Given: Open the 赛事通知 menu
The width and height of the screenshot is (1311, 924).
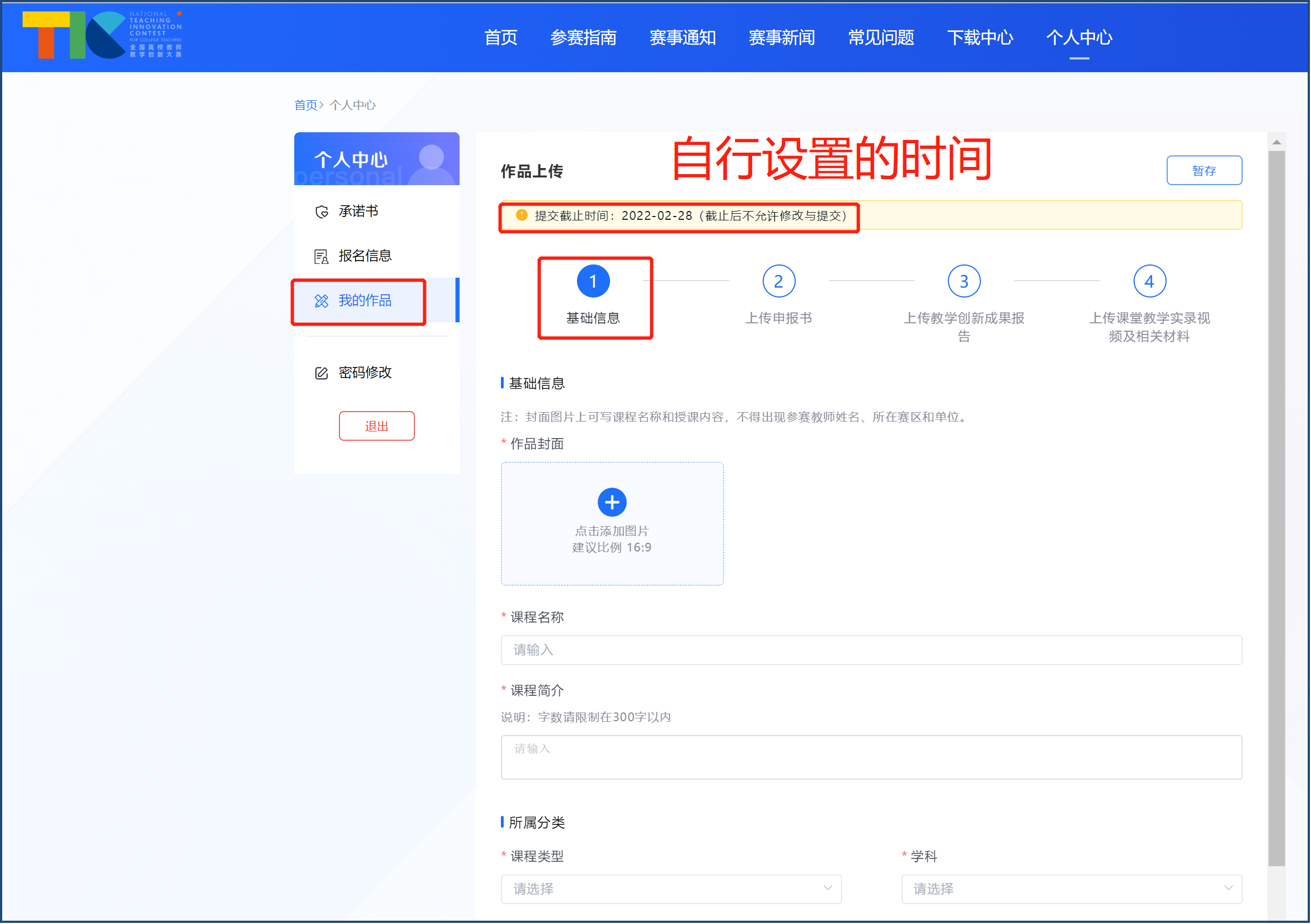Looking at the screenshot, I should click(x=683, y=37).
